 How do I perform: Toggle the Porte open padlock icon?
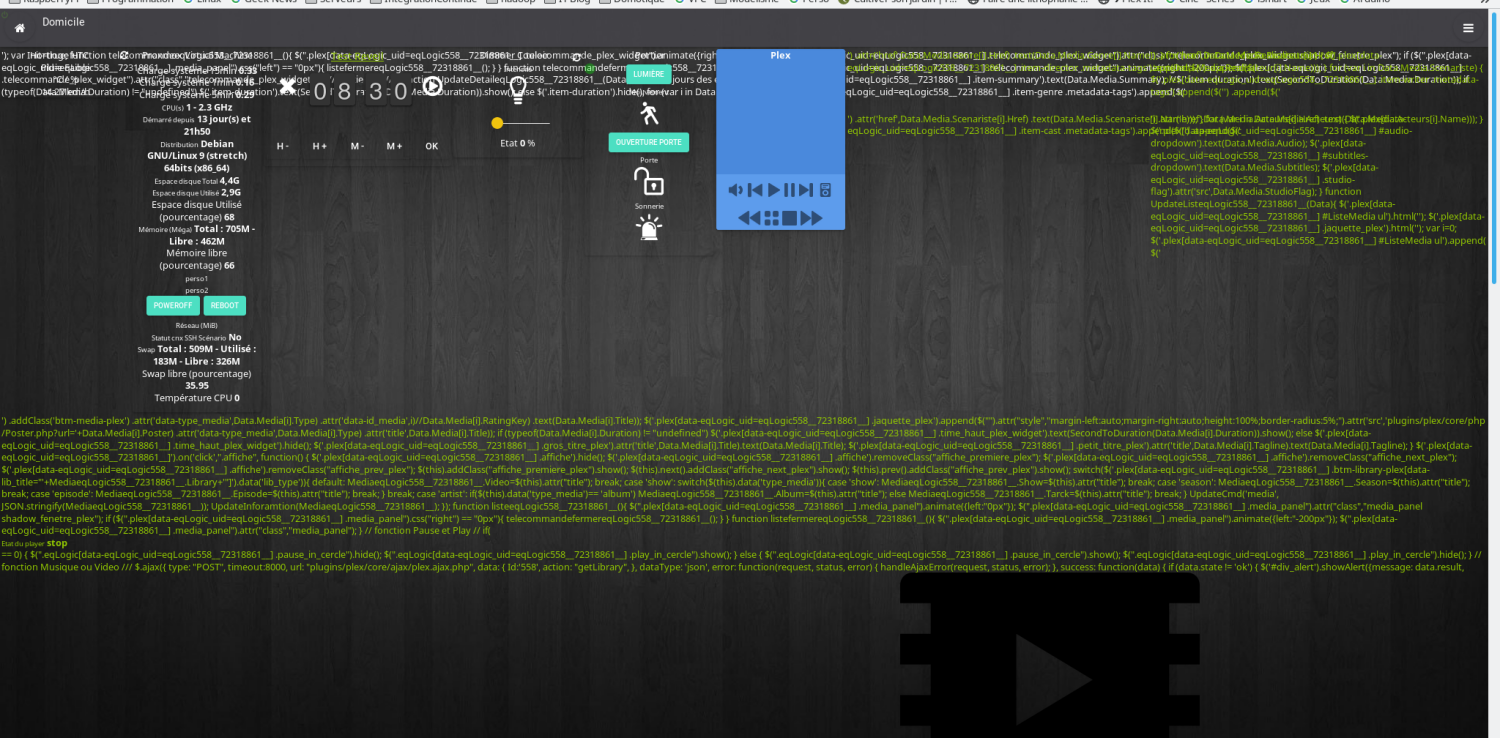point(649,181)
